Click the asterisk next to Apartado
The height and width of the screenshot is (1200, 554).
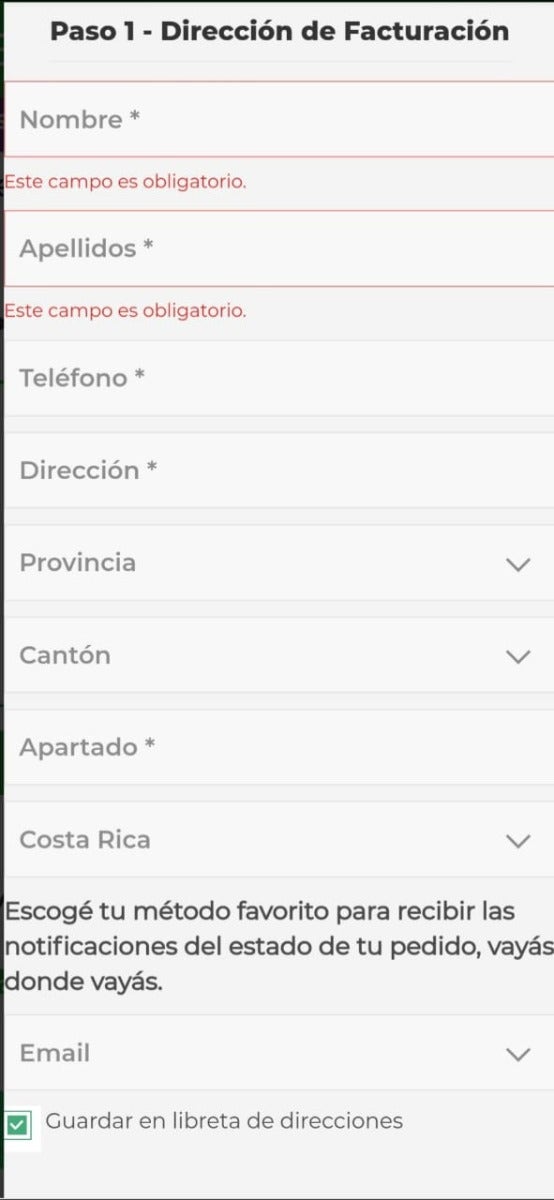[150, 744]
